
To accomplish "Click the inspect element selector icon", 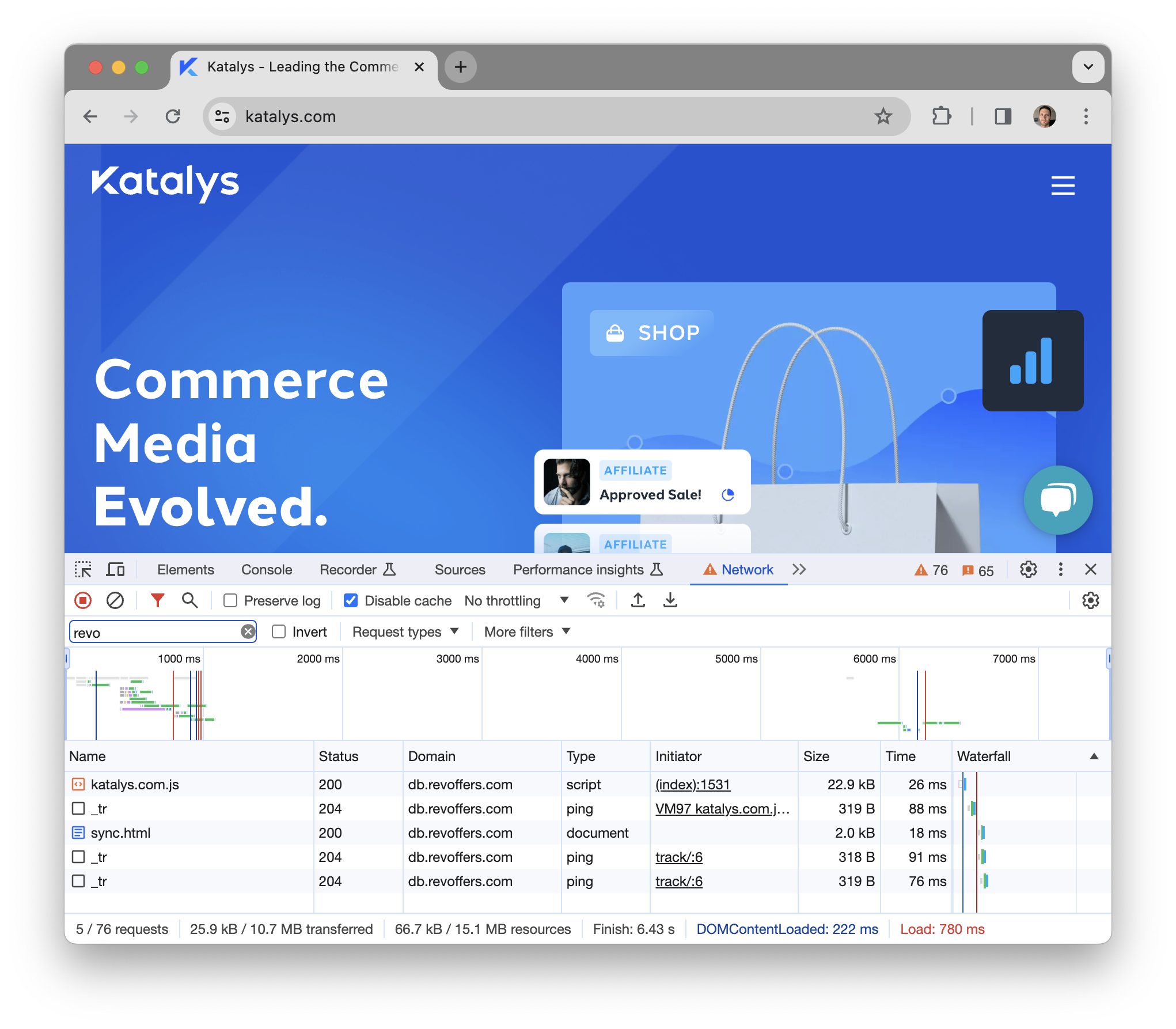I will (x=83, y=570).
